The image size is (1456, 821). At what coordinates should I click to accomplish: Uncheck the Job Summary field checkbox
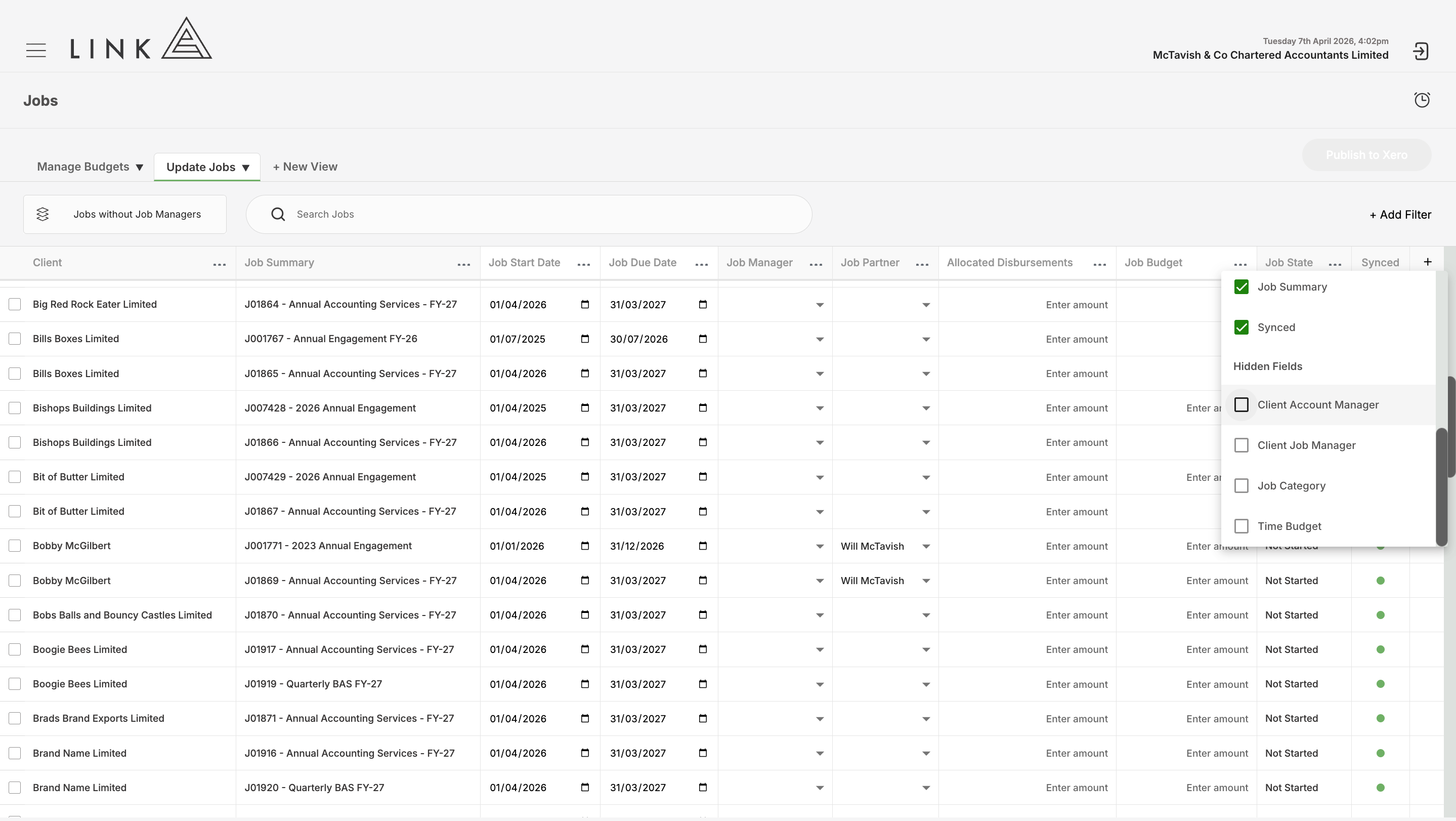1241,286
